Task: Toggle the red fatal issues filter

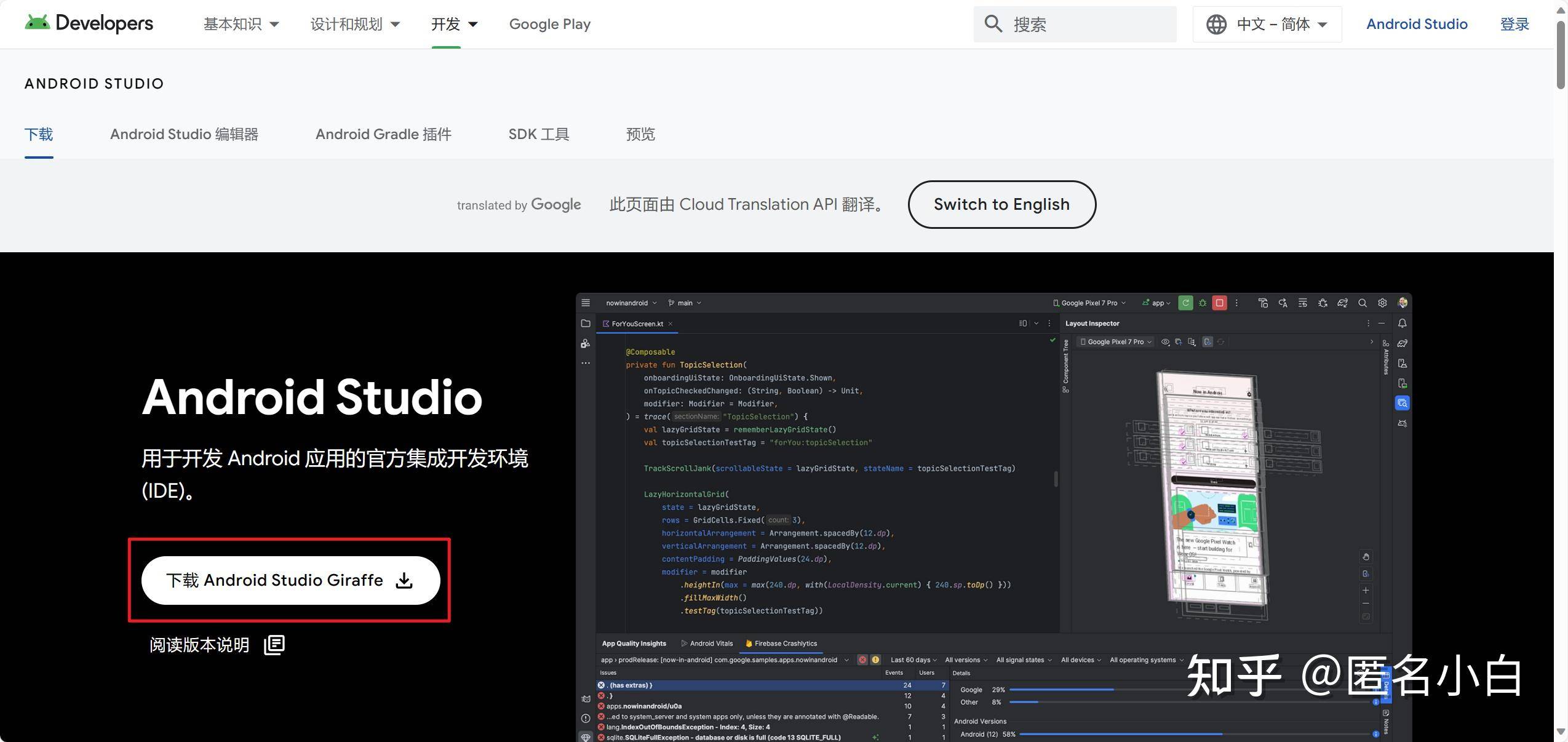Action: pyautogui.click(x=862, y=660)
